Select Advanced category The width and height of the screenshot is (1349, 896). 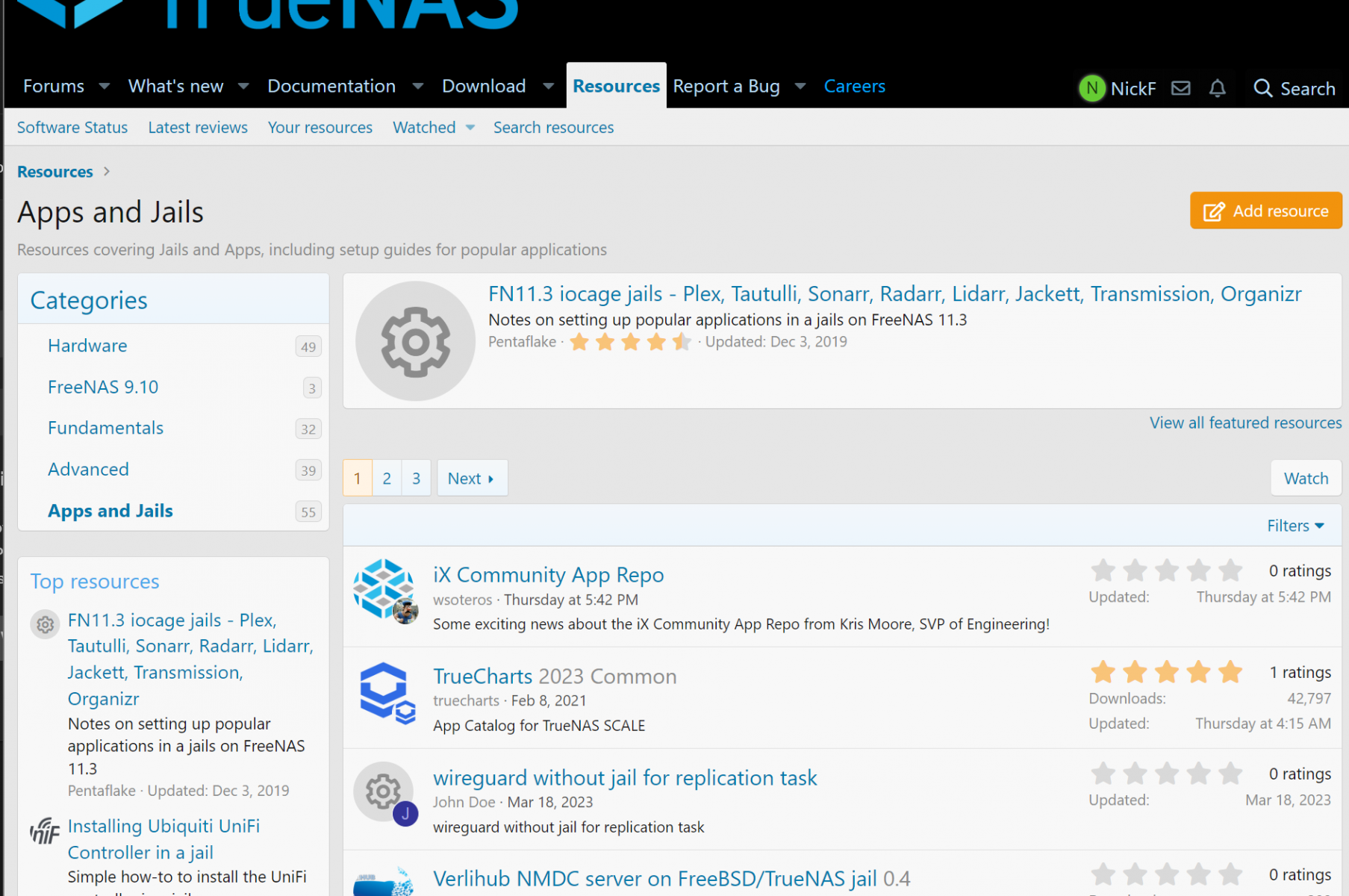pyautogui.click(x=88, y=469)
